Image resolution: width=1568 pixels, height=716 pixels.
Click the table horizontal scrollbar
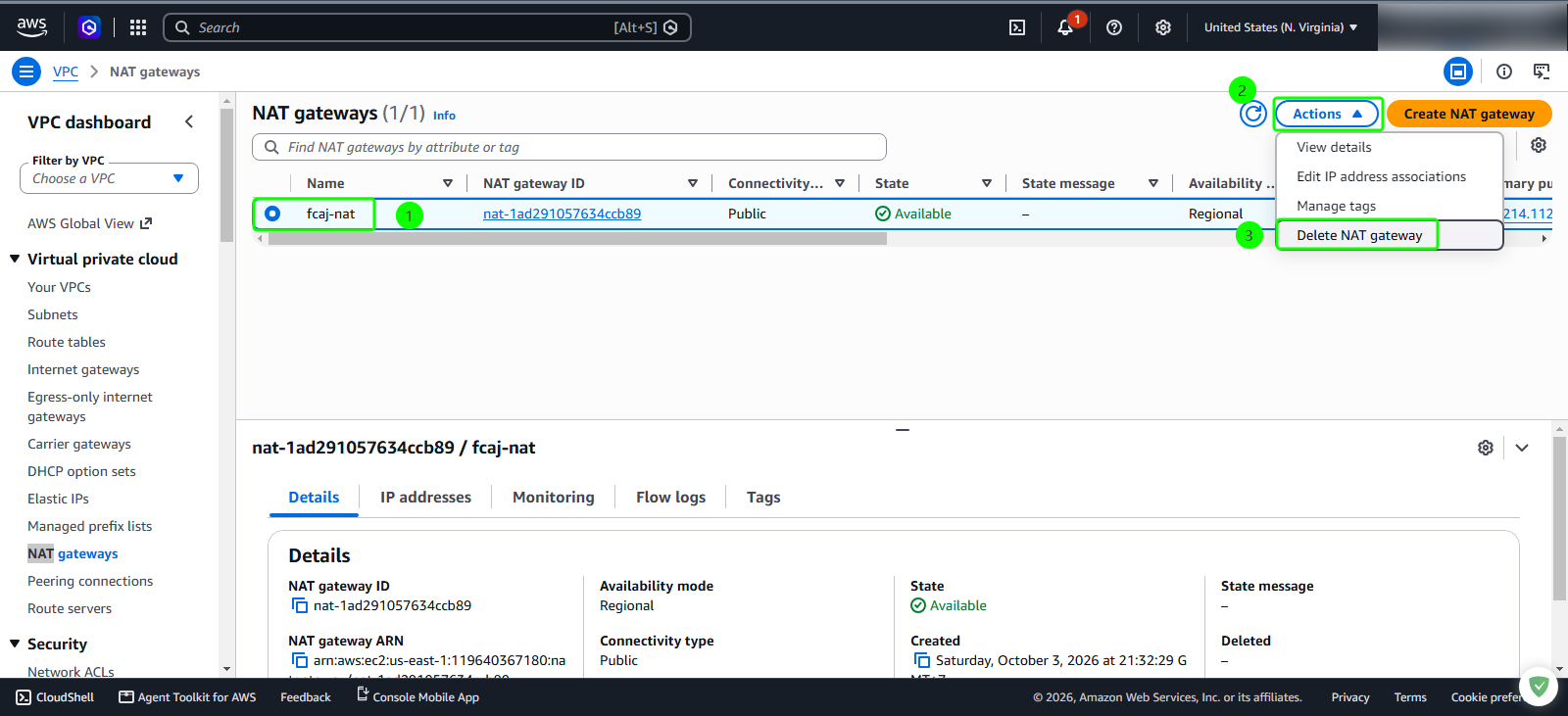[x=577, y=238]
